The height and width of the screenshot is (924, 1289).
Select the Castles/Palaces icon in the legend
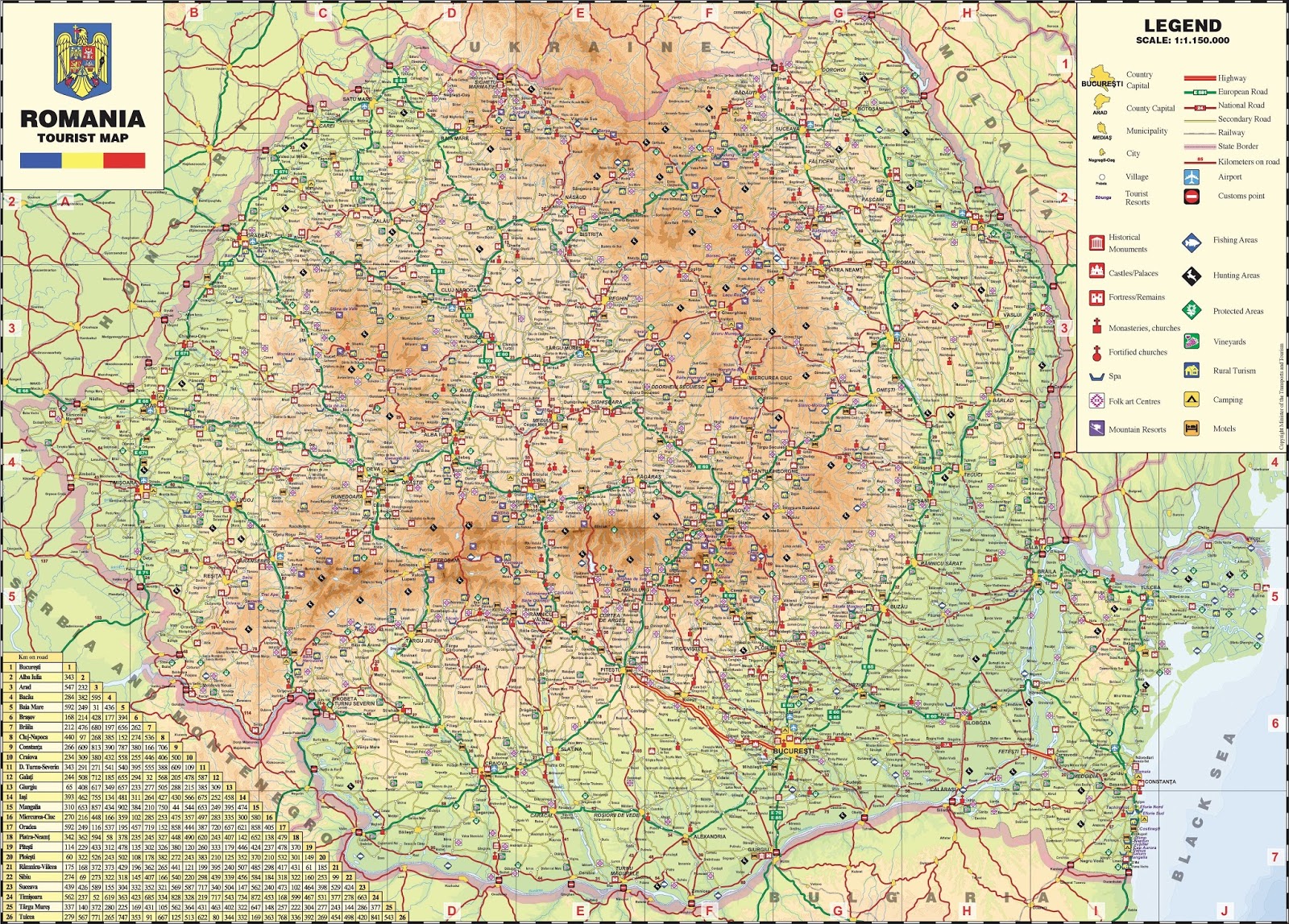pyautogui.click(x=1096, y=271)
